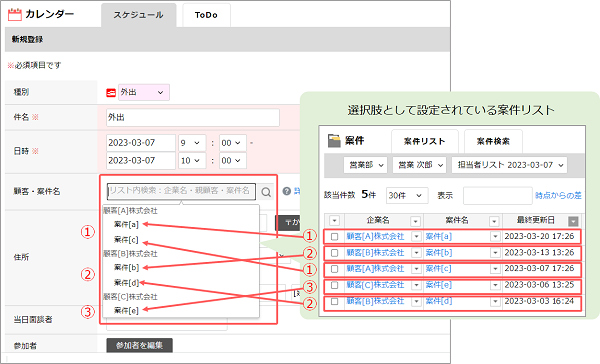Viewport: 600px width, 364px height.
Task: Switch to the 案件検索 tab
Action: (493, 141)
